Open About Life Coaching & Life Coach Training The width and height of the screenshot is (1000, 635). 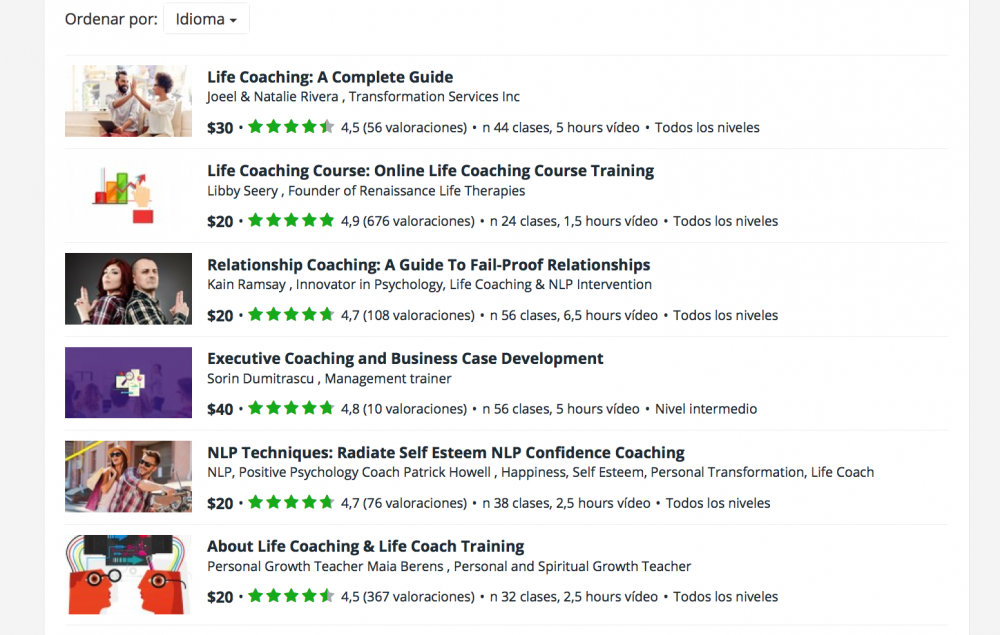point(365,546)
